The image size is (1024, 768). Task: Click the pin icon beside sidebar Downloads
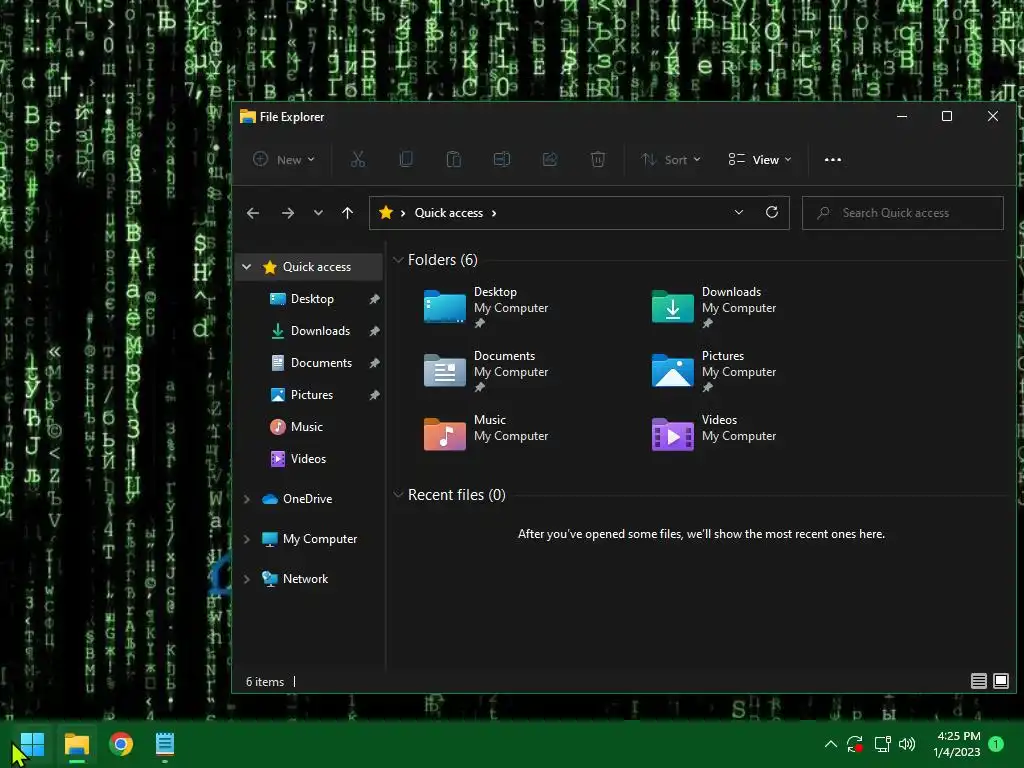pyautogui.click(x=374, y=331)
